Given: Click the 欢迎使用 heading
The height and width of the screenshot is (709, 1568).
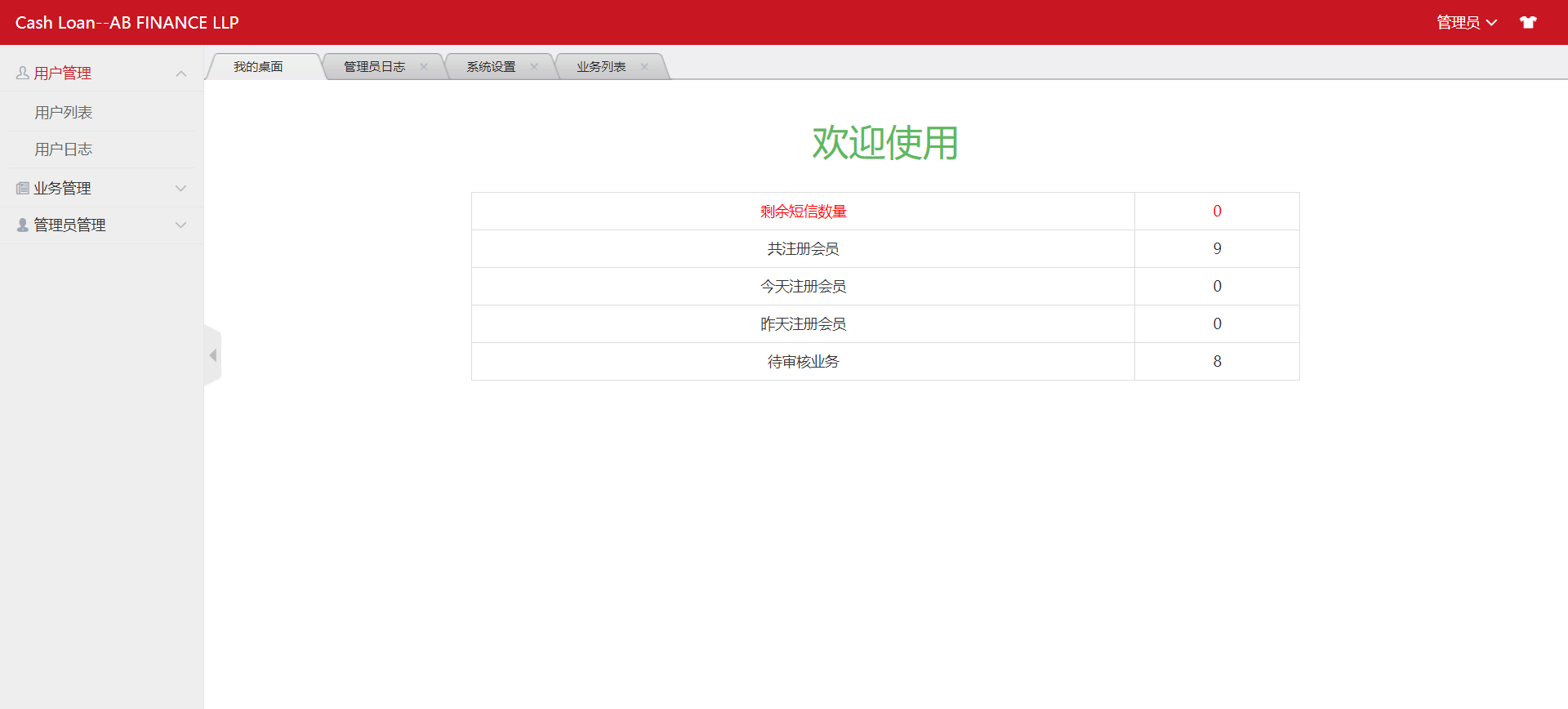Looking at the screenshot, I should click(x=885, y=143).
